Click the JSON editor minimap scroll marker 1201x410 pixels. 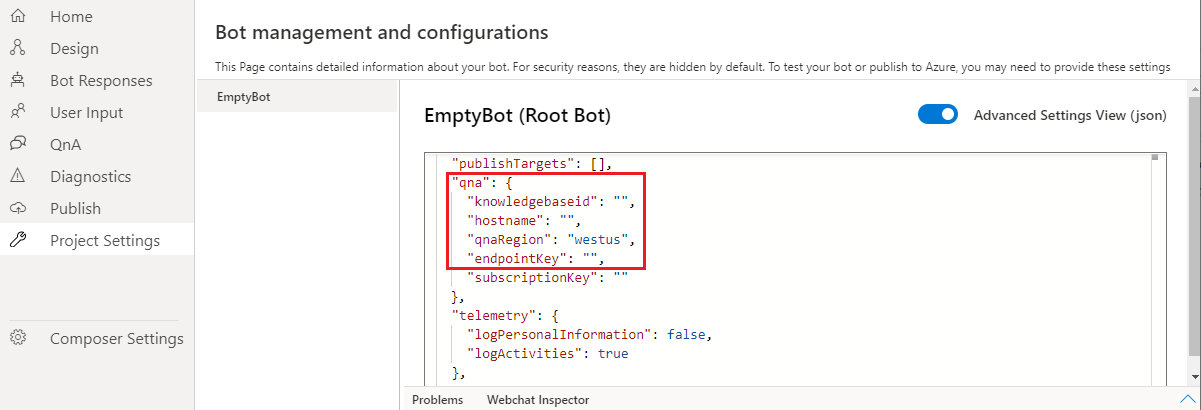tap(1154, 157)
